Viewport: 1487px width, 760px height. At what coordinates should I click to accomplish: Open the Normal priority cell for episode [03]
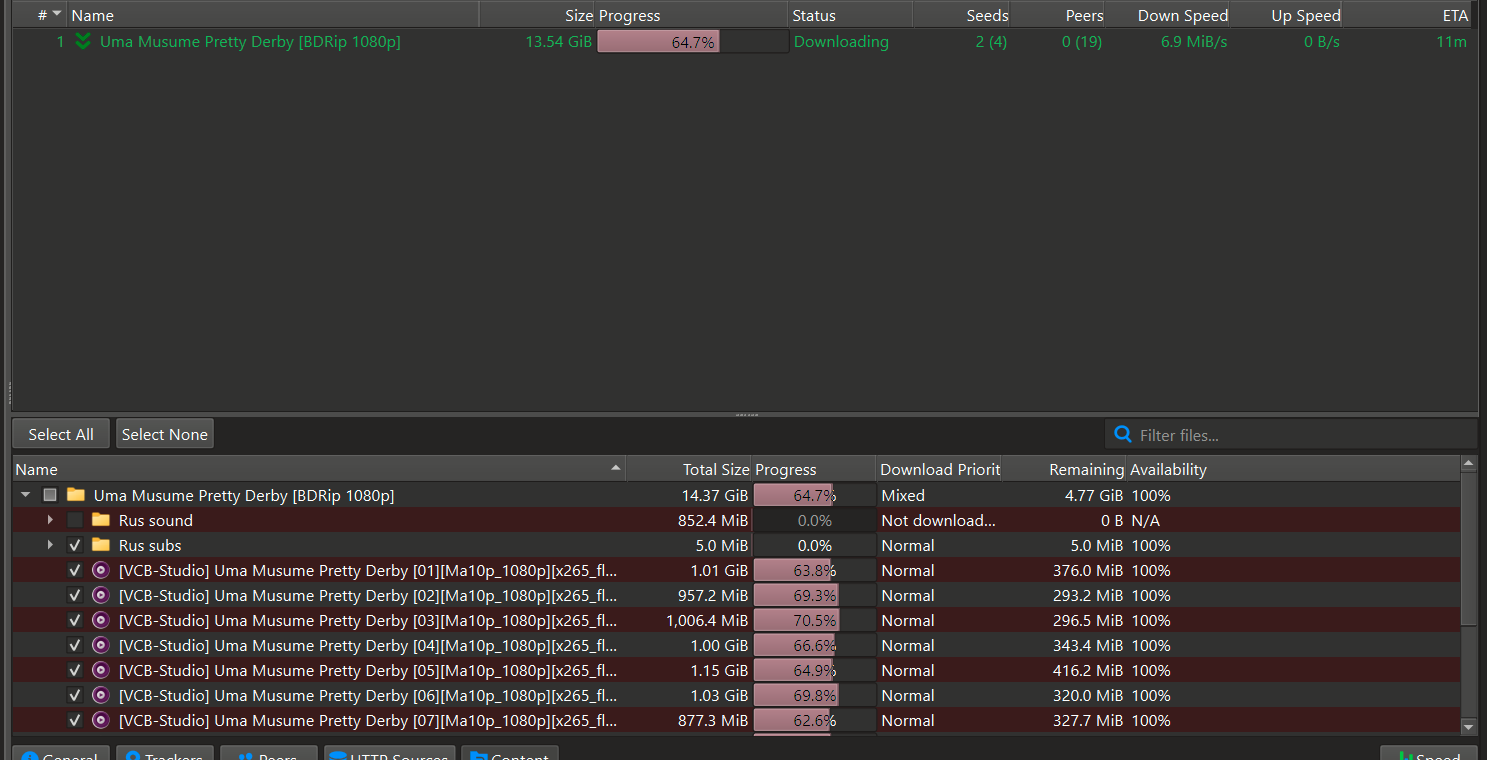tap(939, 620)
